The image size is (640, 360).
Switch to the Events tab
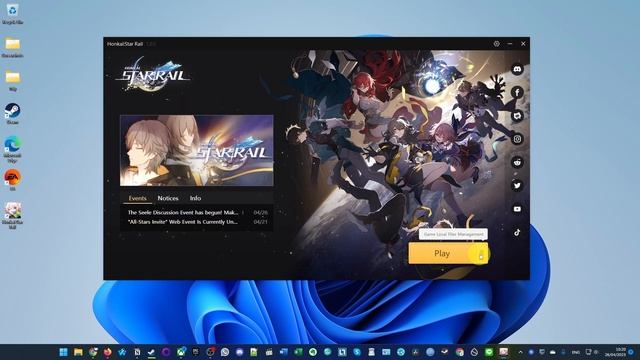137,198
